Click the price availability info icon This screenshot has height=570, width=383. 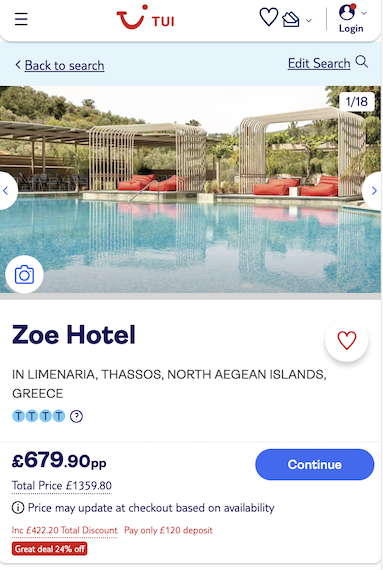point(18,507)
